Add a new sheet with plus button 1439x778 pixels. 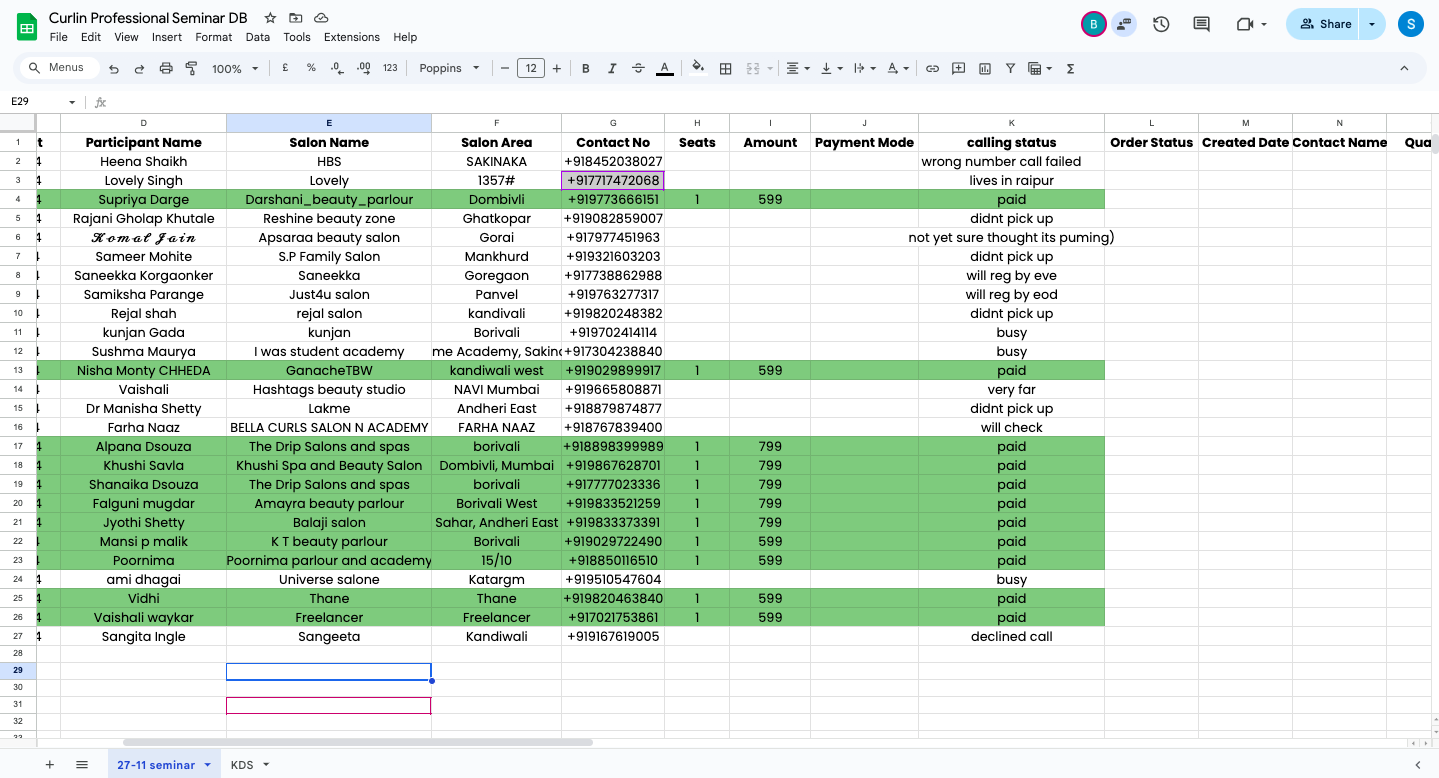[50, 765]
